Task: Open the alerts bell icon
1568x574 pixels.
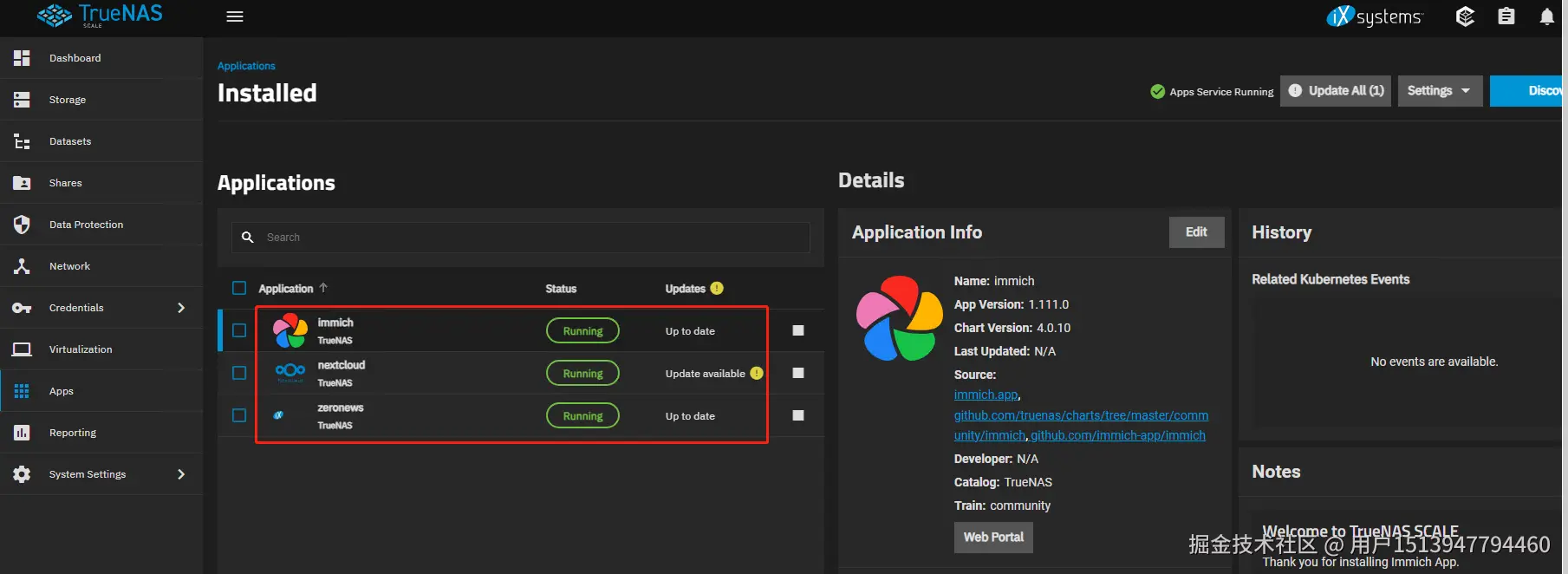Action: 1546,16
